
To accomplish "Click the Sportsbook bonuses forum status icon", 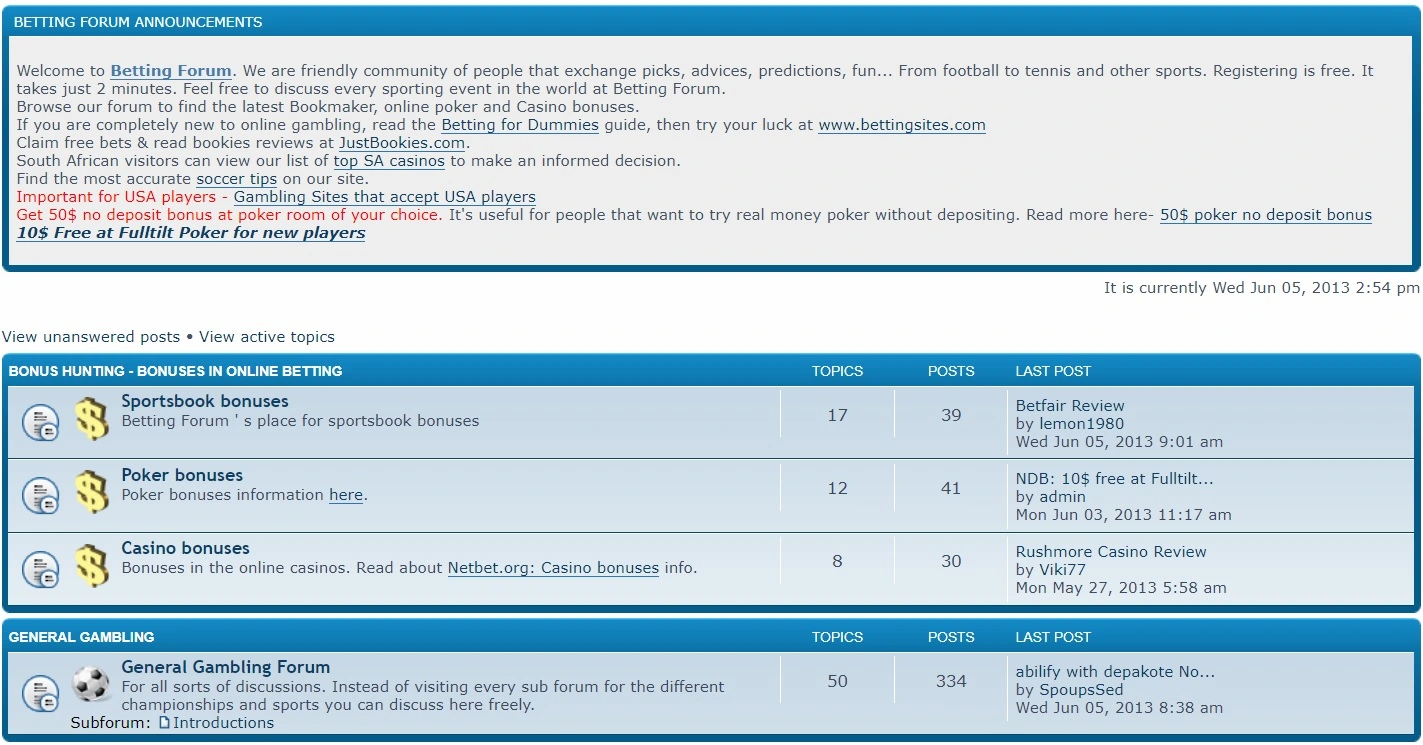I will [x=41, y=423].
